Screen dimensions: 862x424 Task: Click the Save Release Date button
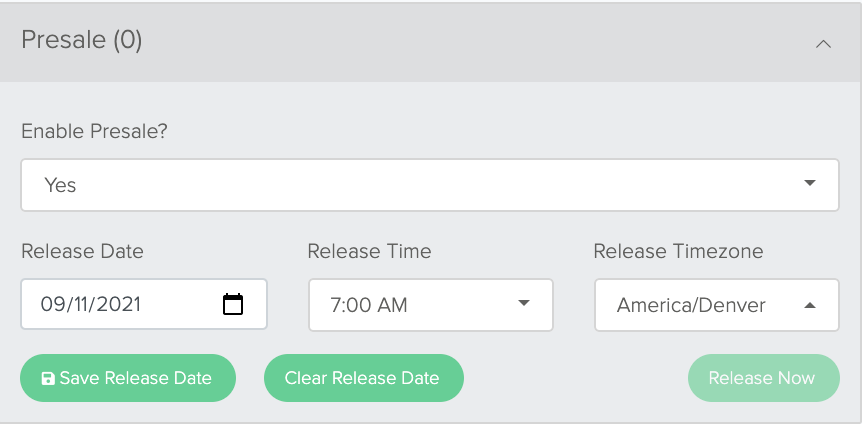click(x=128, y=378)
